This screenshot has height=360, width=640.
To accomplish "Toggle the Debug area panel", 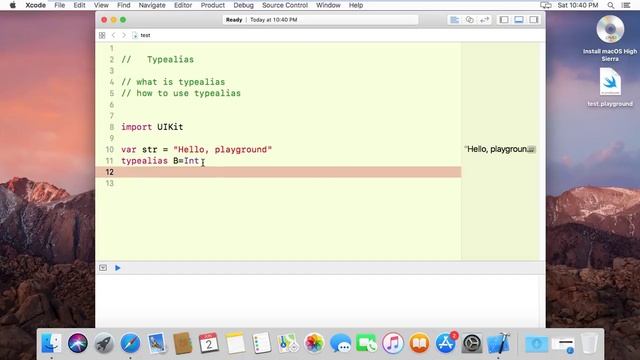I will 519,20.
